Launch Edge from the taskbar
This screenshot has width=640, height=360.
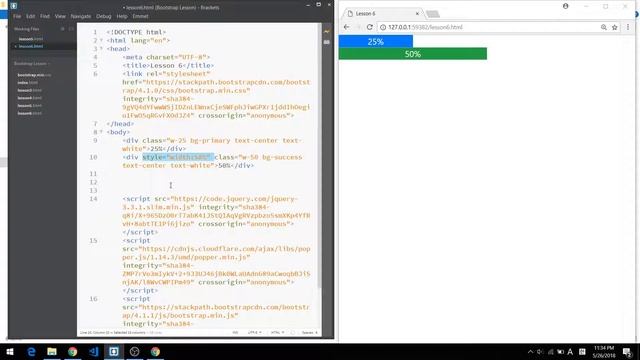point(31,351)
